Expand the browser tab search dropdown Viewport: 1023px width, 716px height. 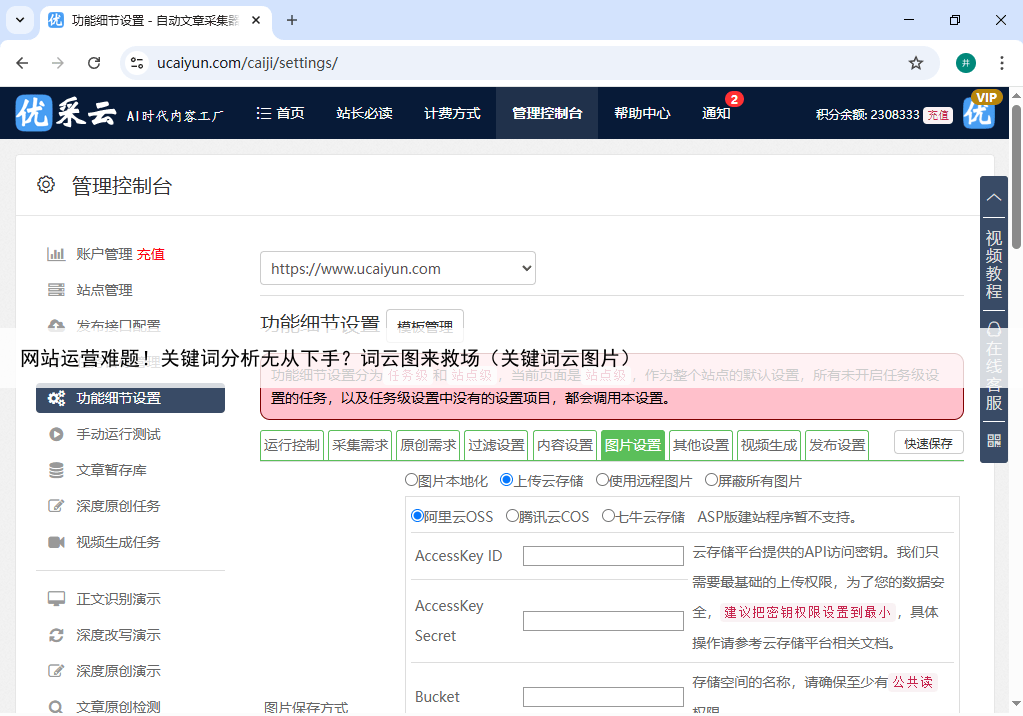click(20, 20)
